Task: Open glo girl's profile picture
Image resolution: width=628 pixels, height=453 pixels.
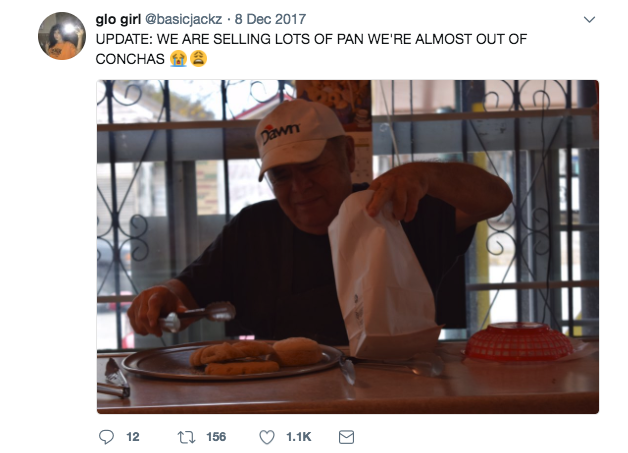Action: coord(62,36)
